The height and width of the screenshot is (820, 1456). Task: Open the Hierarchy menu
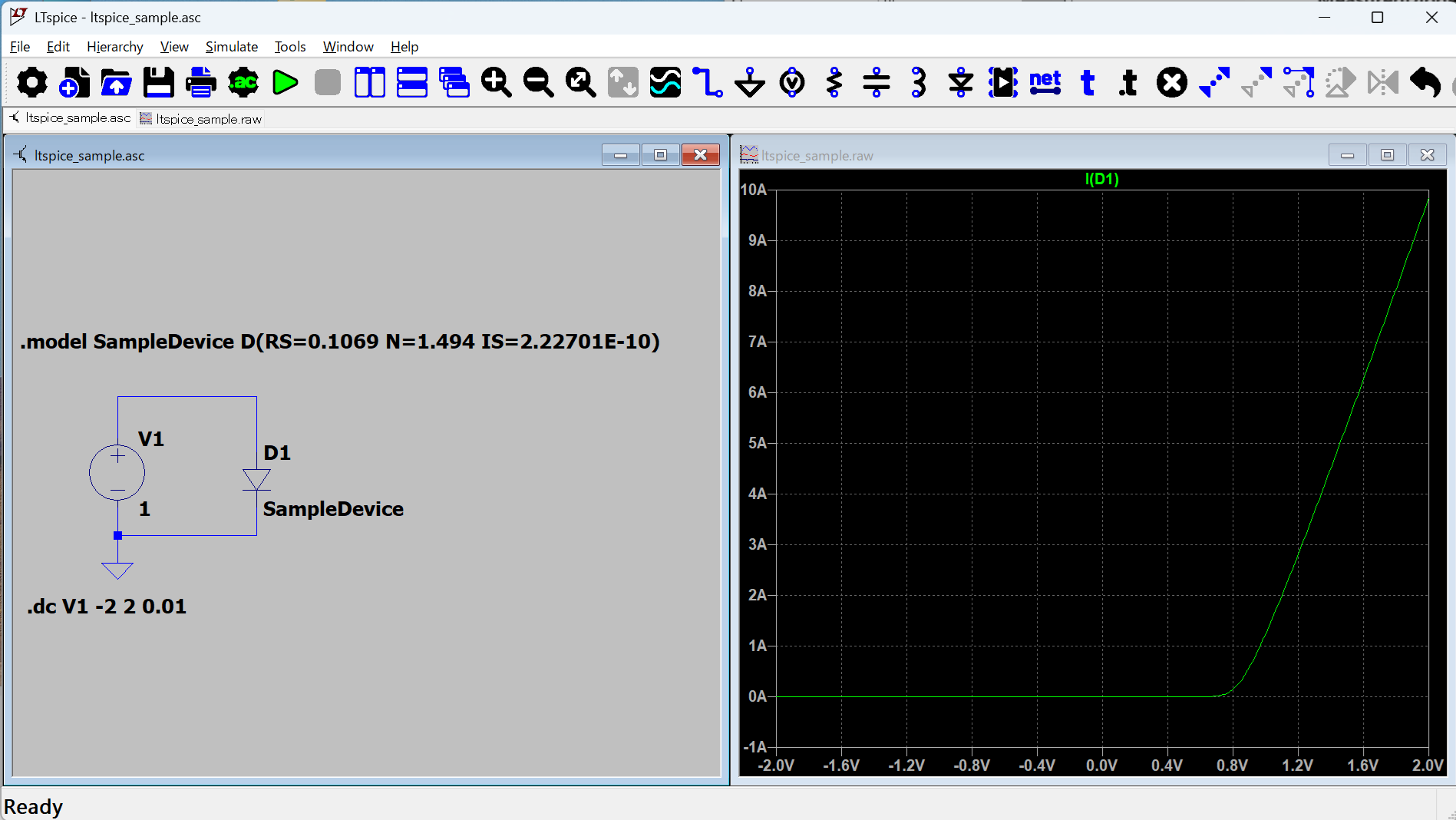pos(114,47)
